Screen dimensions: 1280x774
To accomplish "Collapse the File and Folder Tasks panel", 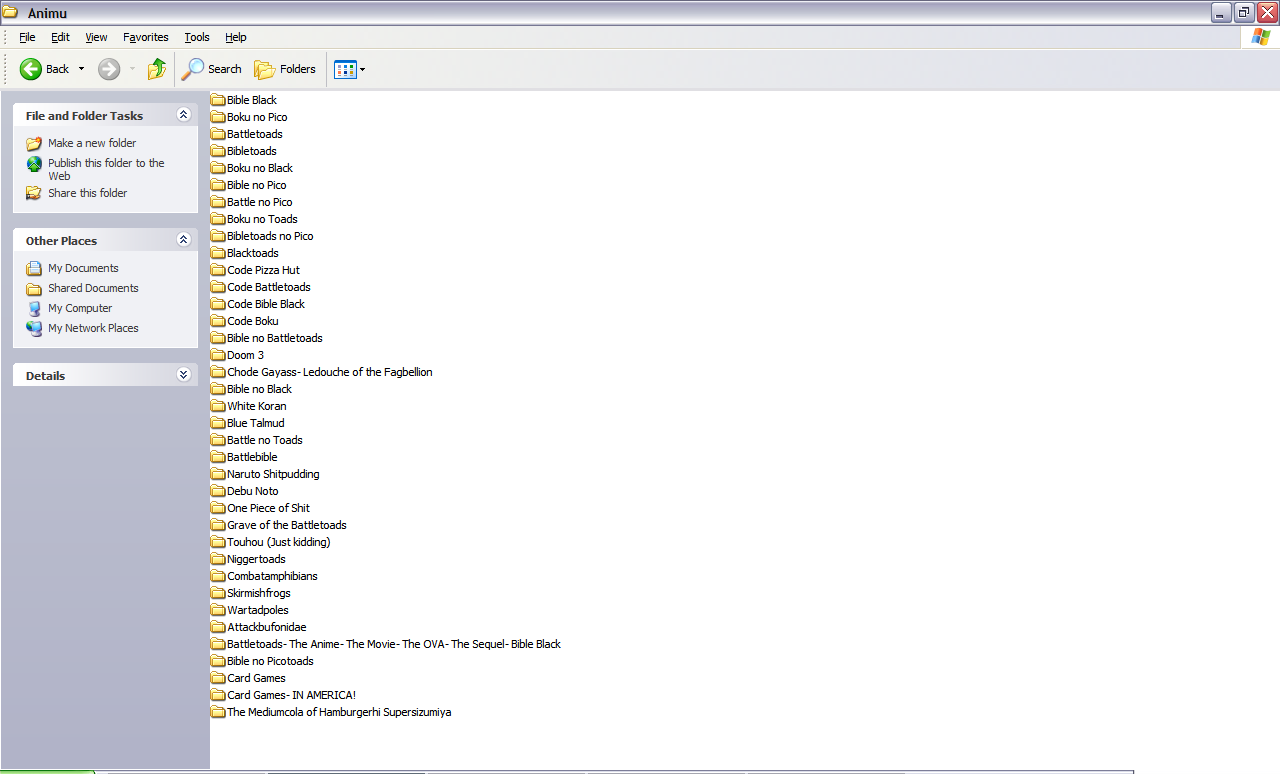I will tap(183, 115).
